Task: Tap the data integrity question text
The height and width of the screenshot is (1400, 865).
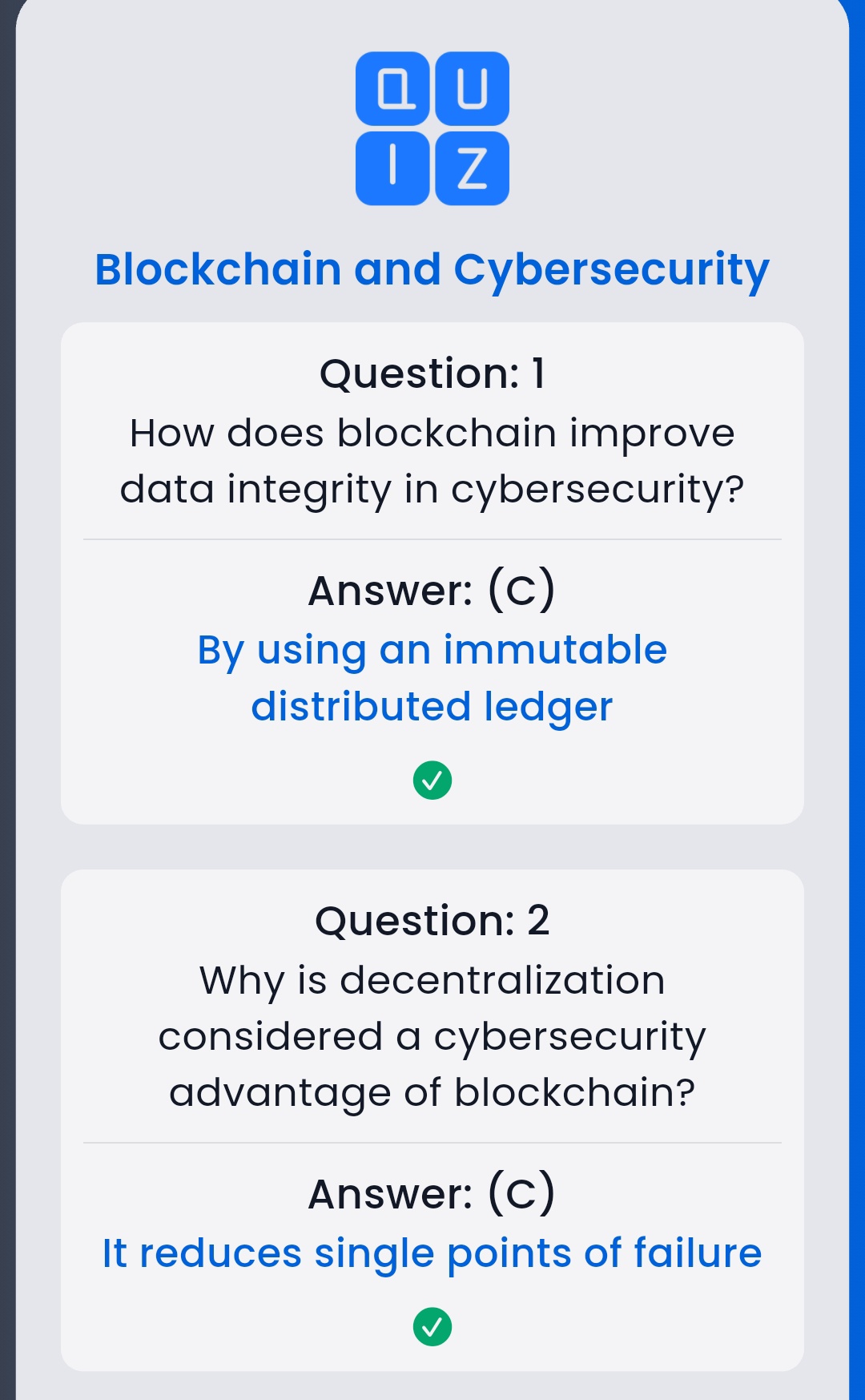Action: pos(432,461)
